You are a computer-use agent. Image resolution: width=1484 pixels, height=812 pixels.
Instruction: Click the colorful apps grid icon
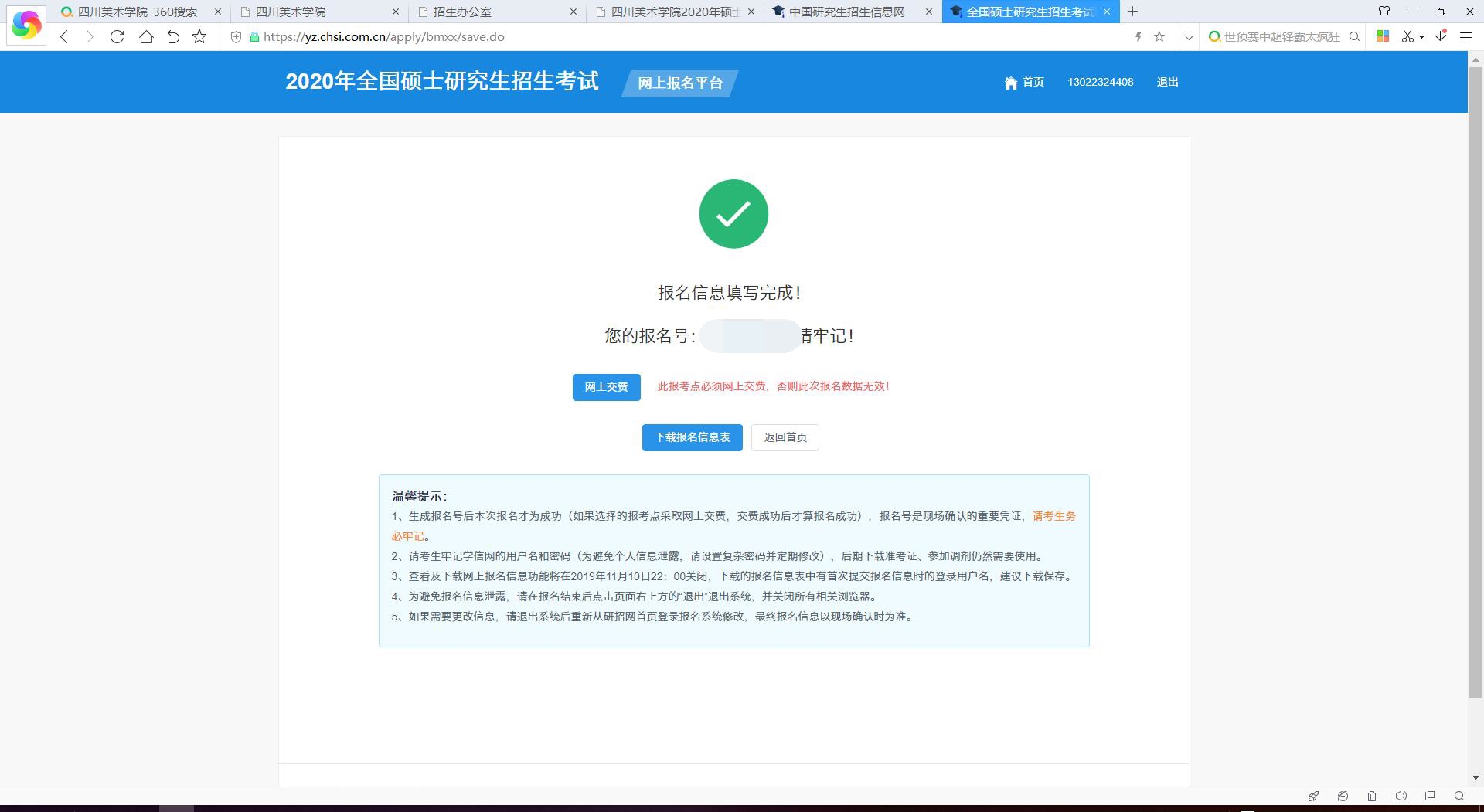[1384, 36]
